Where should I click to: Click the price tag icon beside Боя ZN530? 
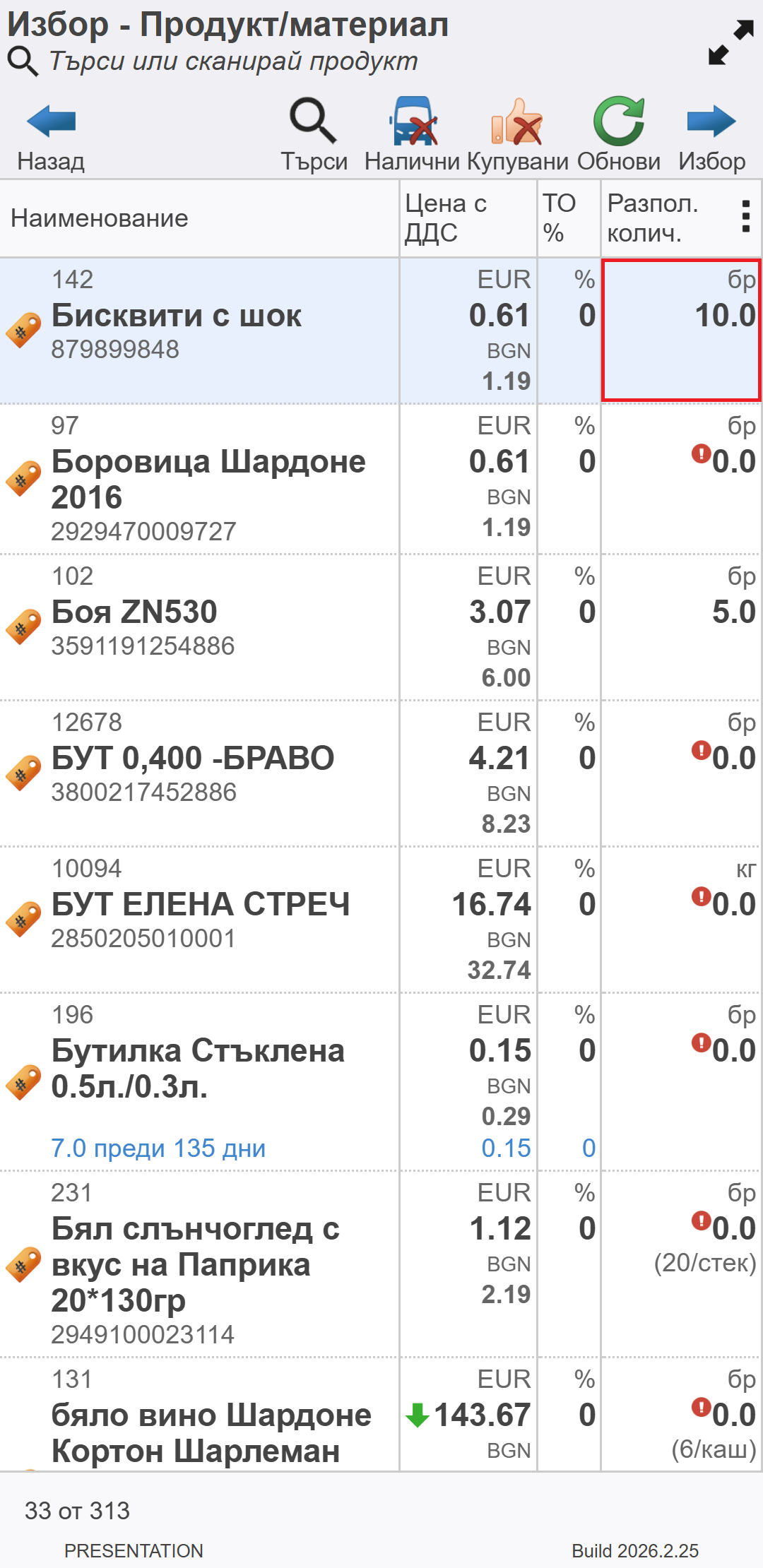click(23, 626)
